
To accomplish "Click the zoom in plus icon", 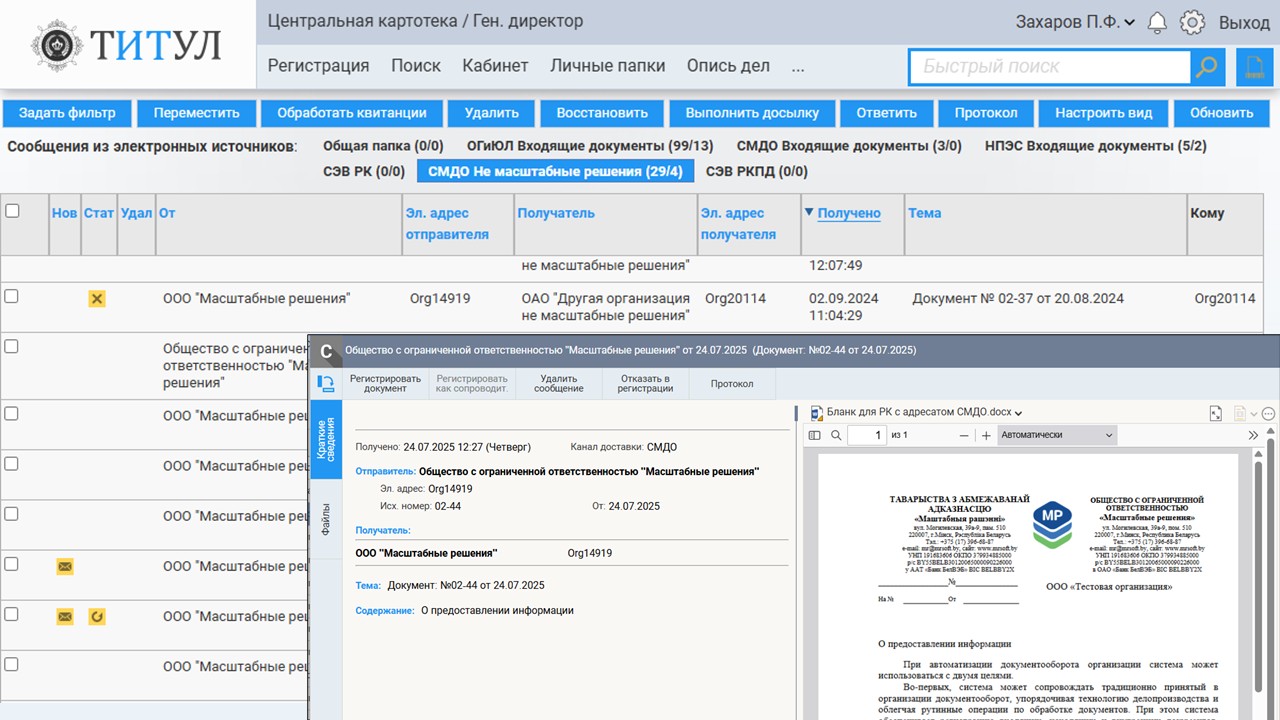I will point(986,435).
